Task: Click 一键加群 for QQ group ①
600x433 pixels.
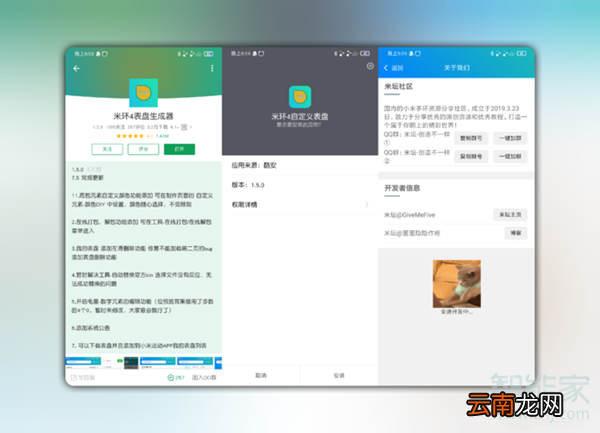Action: [x=510, y=138]
